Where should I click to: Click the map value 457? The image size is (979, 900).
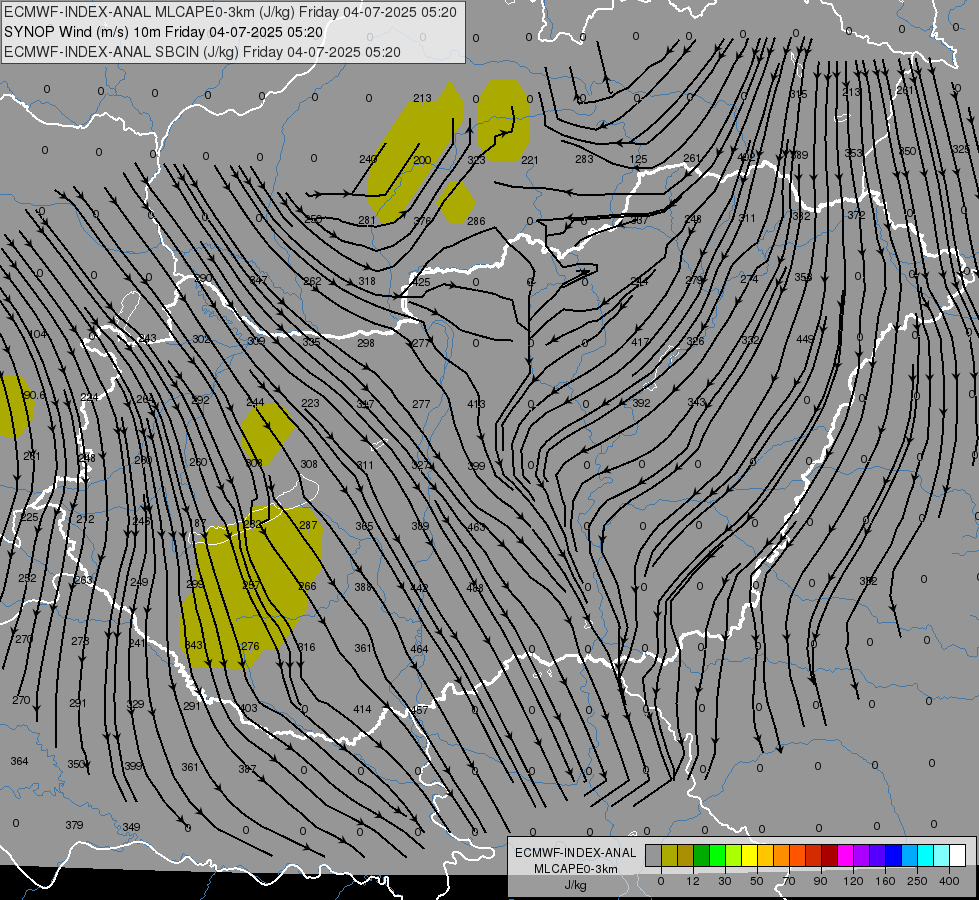[x=420, y=710]
